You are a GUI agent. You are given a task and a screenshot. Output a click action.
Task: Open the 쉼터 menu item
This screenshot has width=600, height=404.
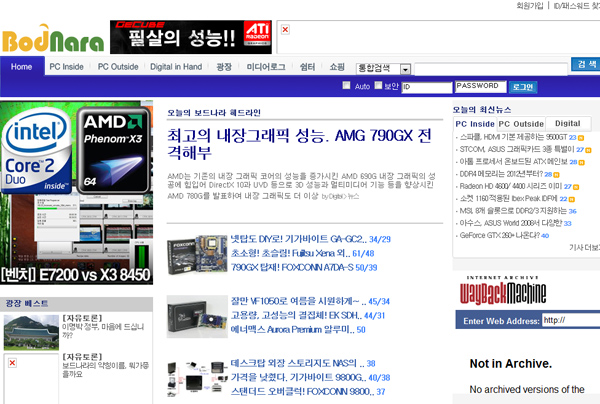coord(307,67)
